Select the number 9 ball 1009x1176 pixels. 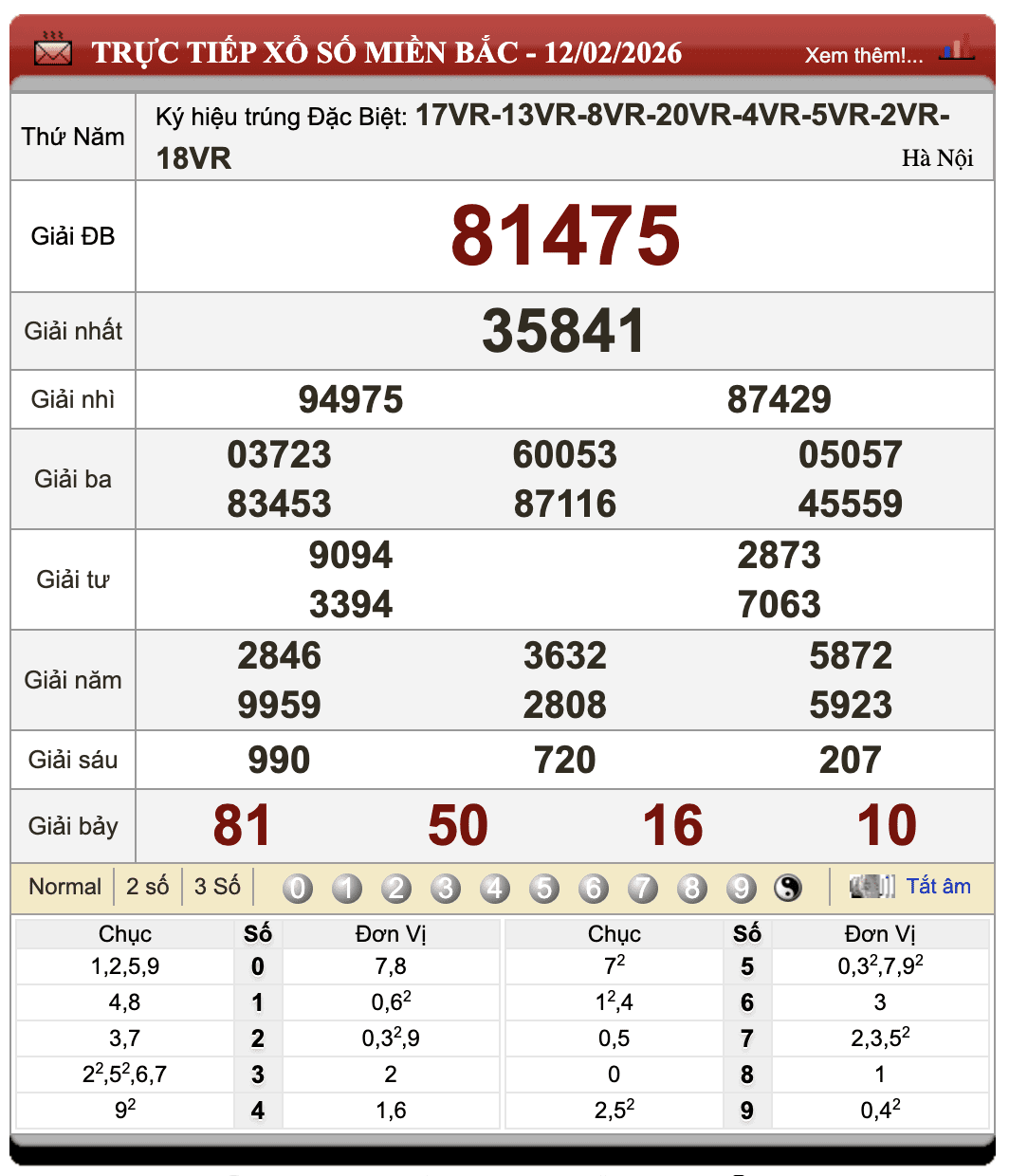742,888
